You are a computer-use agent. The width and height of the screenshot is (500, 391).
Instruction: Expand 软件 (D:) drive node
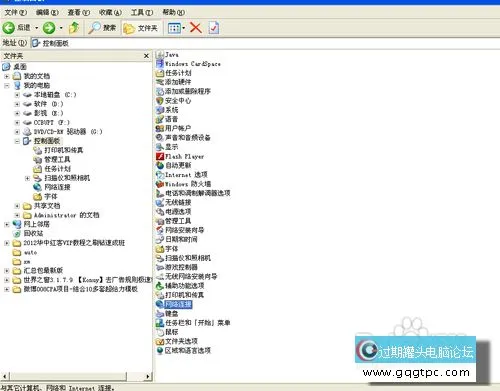[17, 104]
